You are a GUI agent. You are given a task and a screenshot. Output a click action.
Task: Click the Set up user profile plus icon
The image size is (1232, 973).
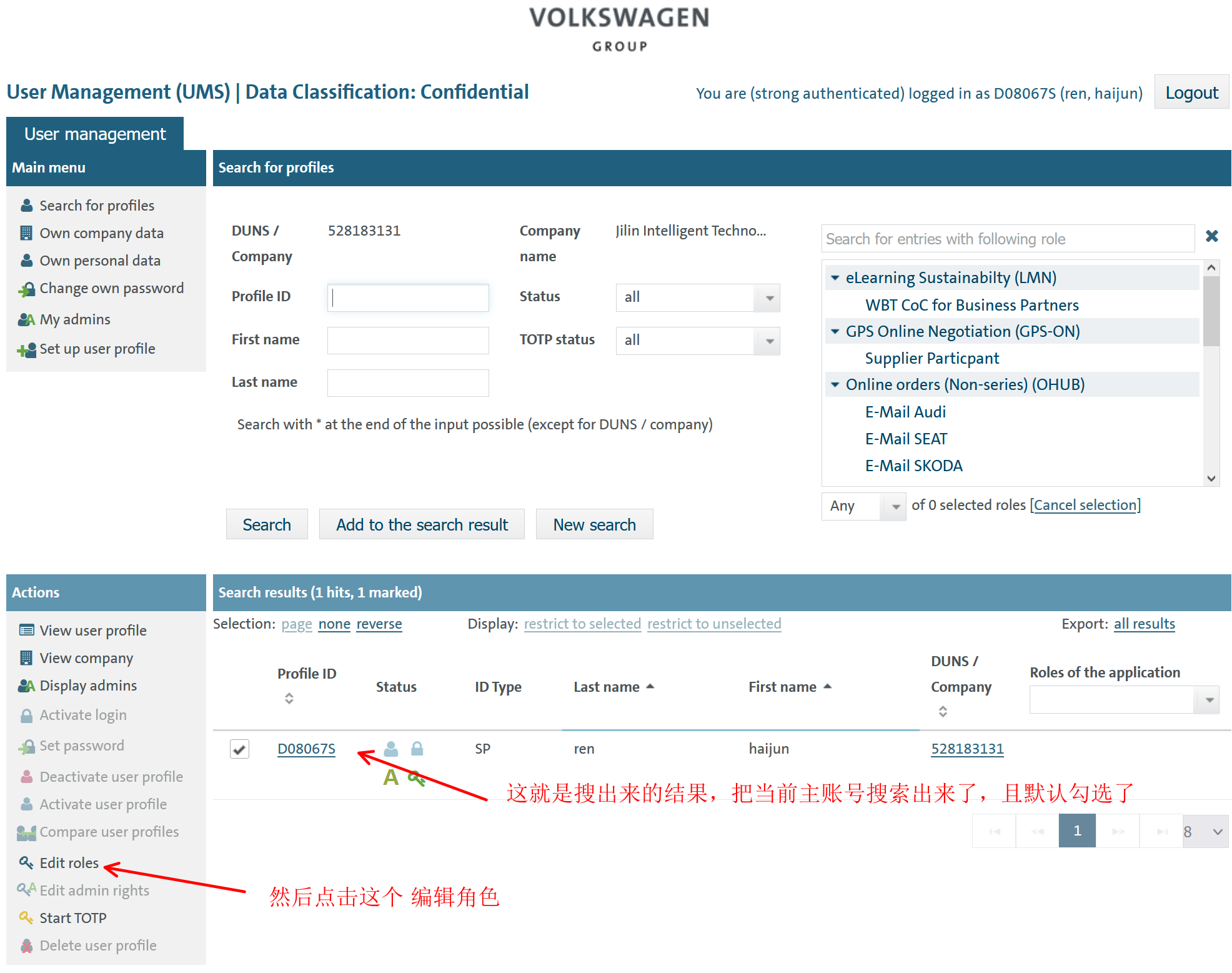coord(26,349)
